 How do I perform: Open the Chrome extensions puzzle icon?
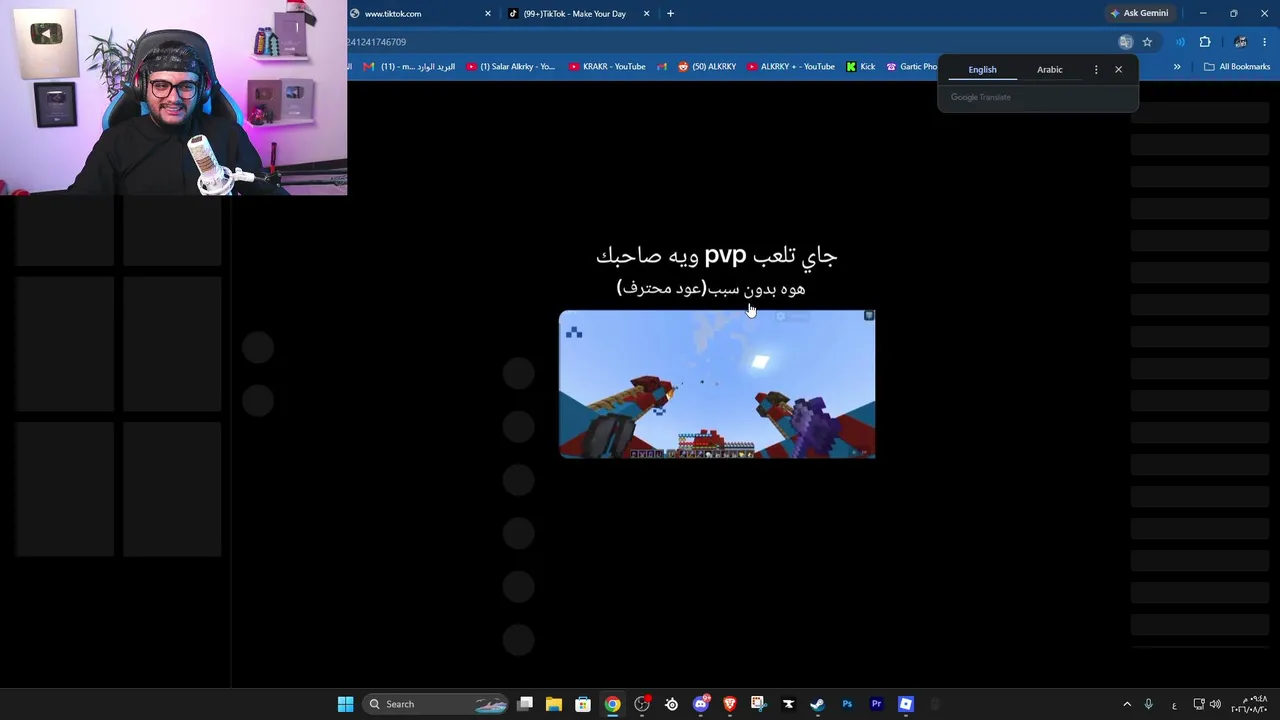pyautogui.click(x=1205, y=42)
